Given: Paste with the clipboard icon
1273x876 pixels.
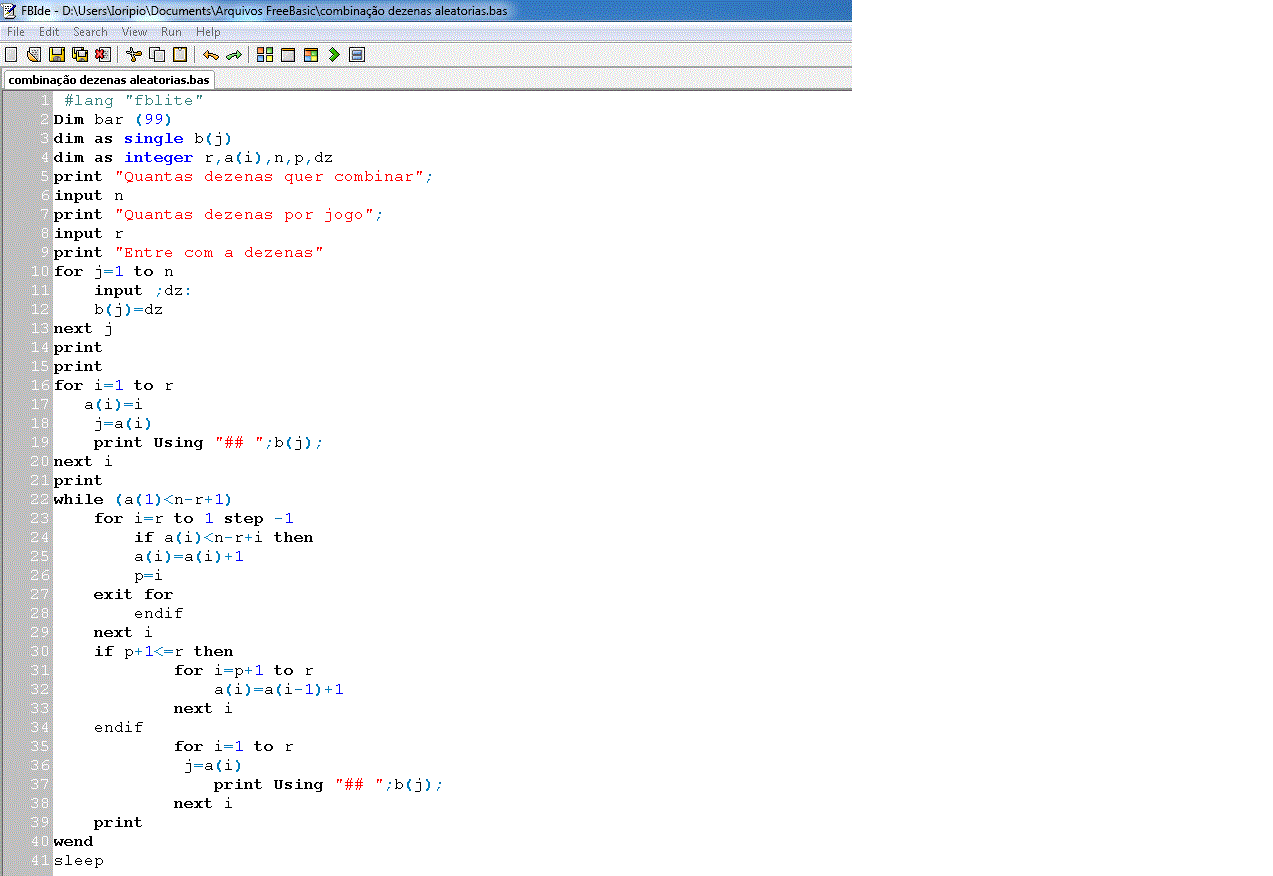Looking at the screenshot, I should (x=180, y=55).
